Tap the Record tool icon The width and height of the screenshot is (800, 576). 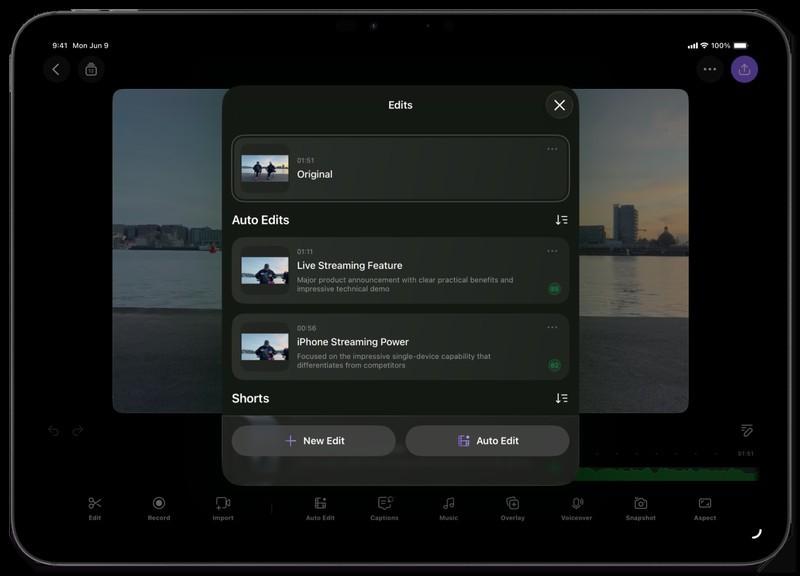[158, 506]
